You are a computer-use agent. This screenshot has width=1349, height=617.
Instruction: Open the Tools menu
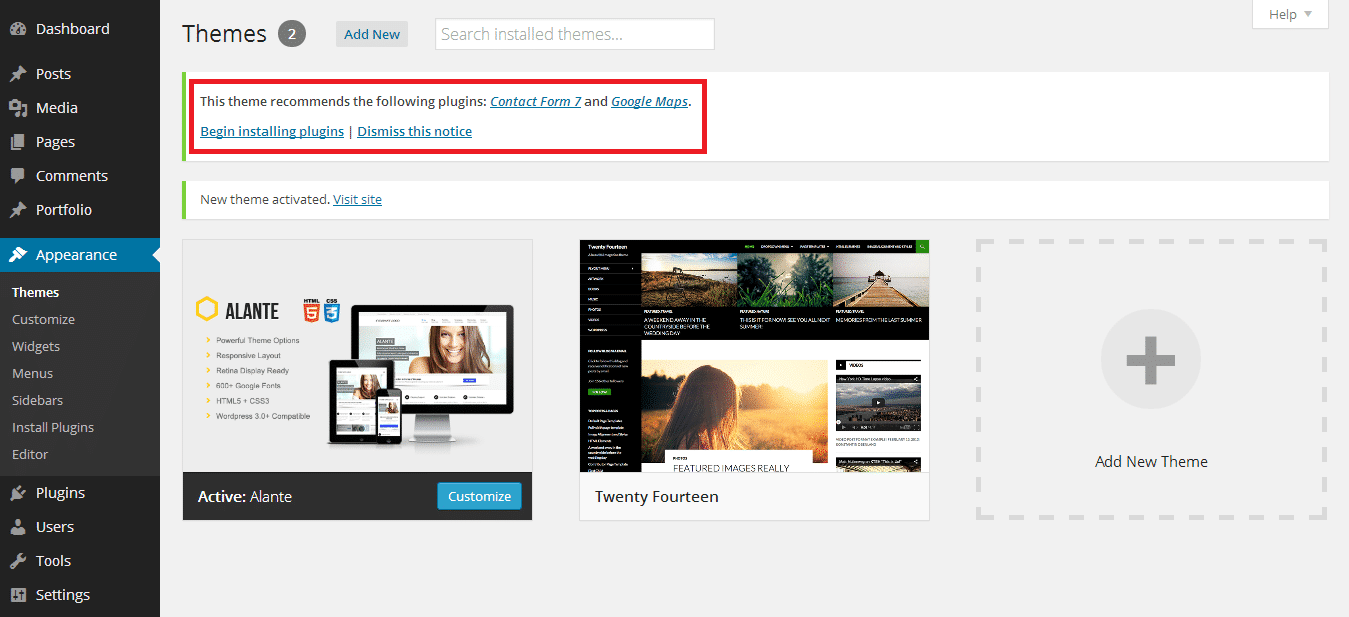click(x=80, y=561)
